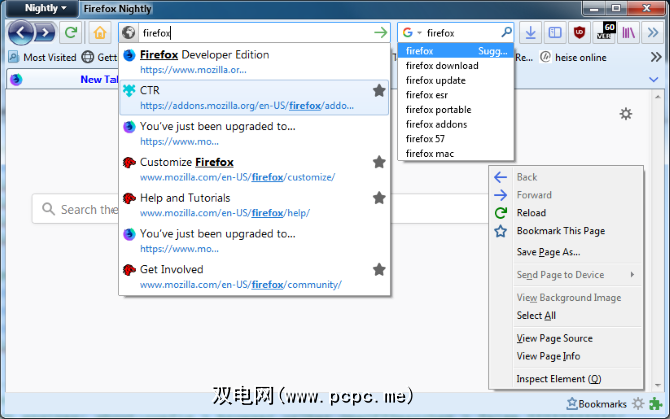Open the Nightly application menu button

(x=42, y=9)
